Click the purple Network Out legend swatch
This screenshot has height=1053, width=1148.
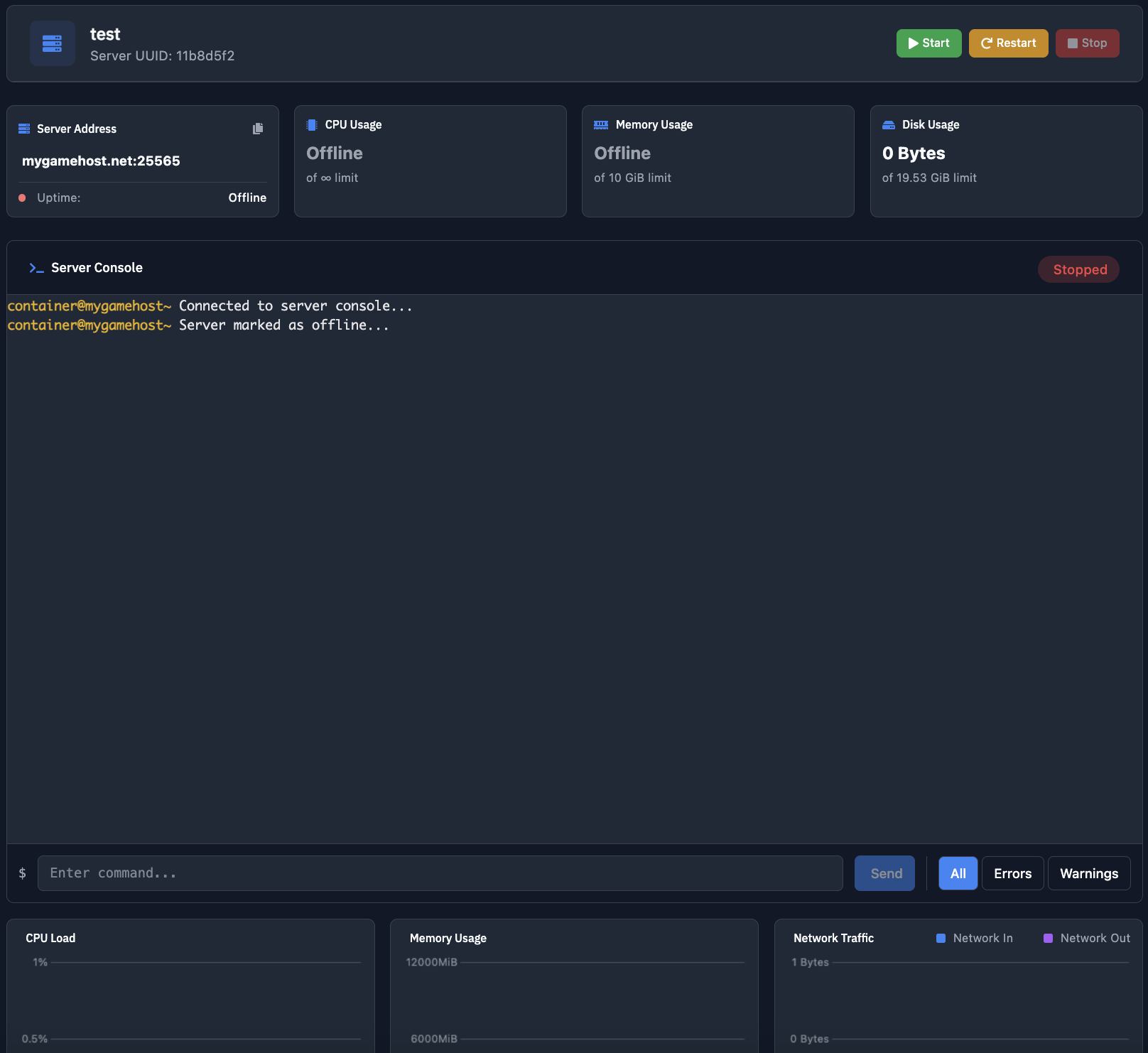point(1048,938)
